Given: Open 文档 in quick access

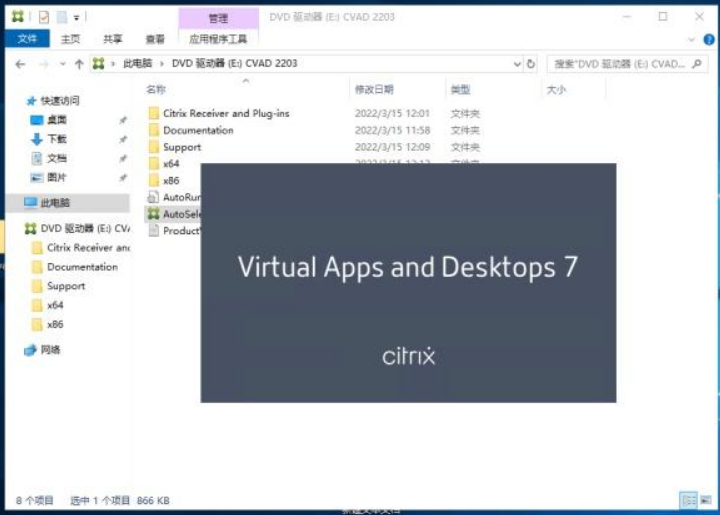Looking at the screenshot, I should pyautogui.click(x=49, y=158).
